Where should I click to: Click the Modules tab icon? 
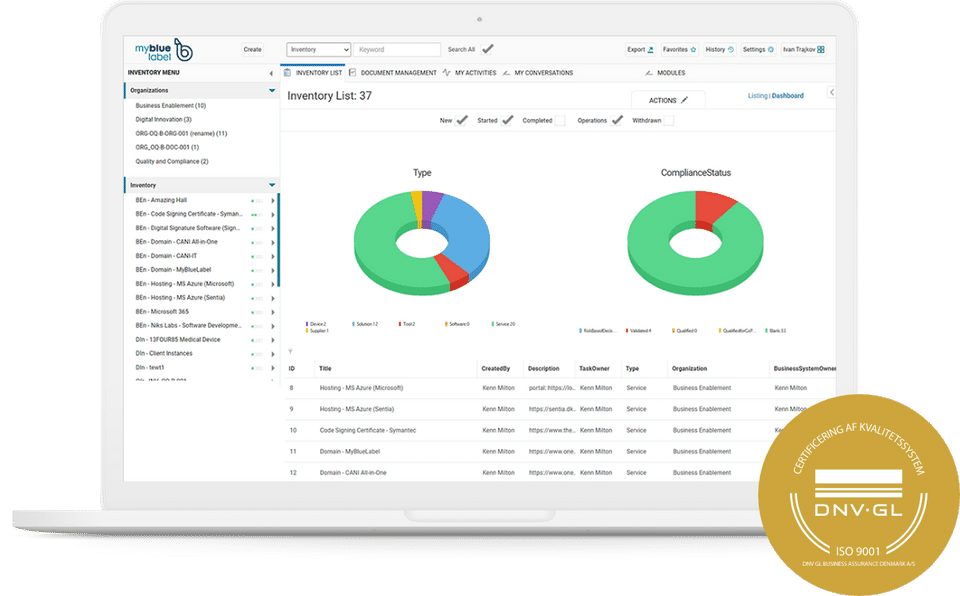coord(648,73)
